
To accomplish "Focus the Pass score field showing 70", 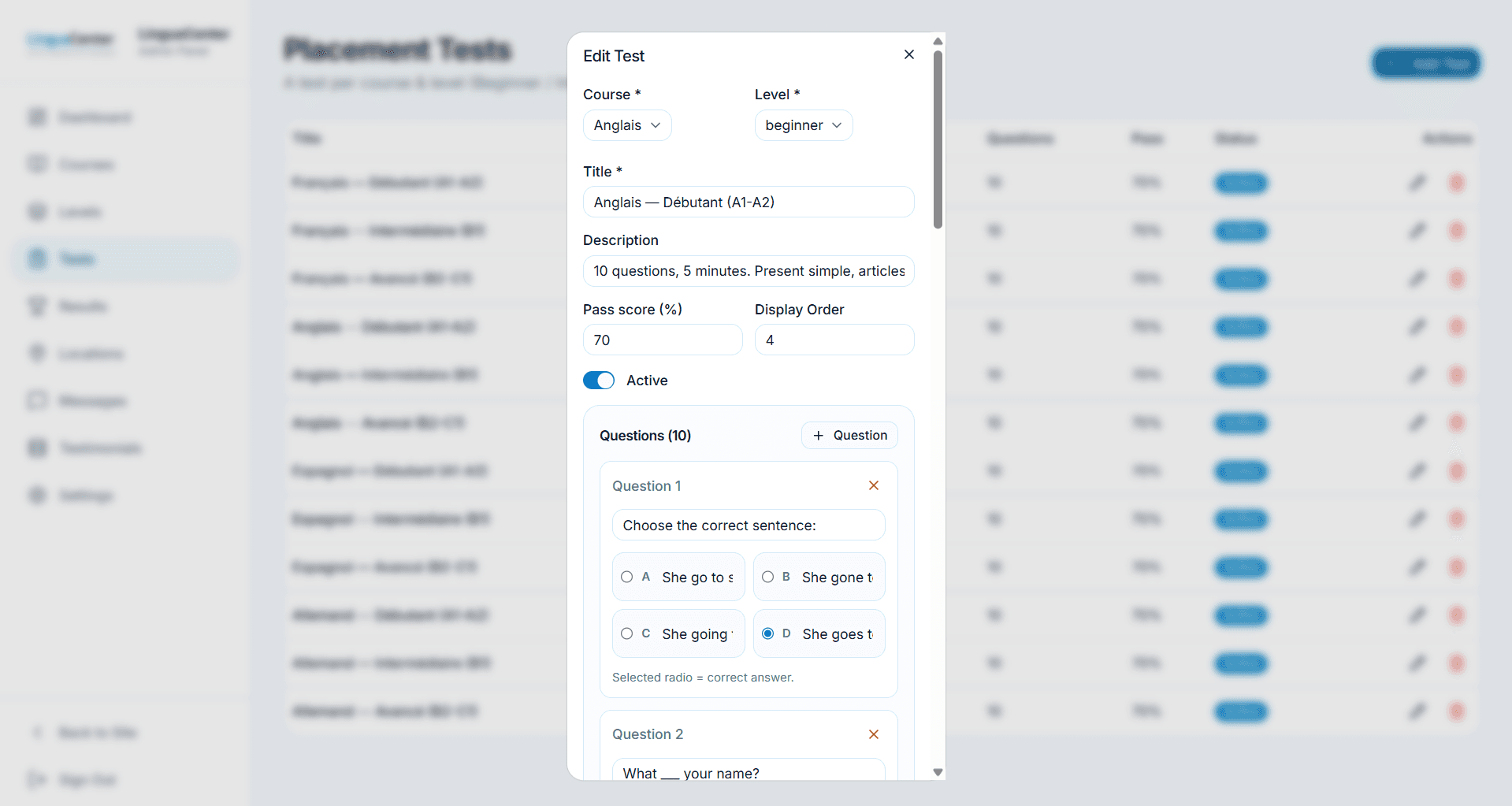I will click(x=663, y=340).
